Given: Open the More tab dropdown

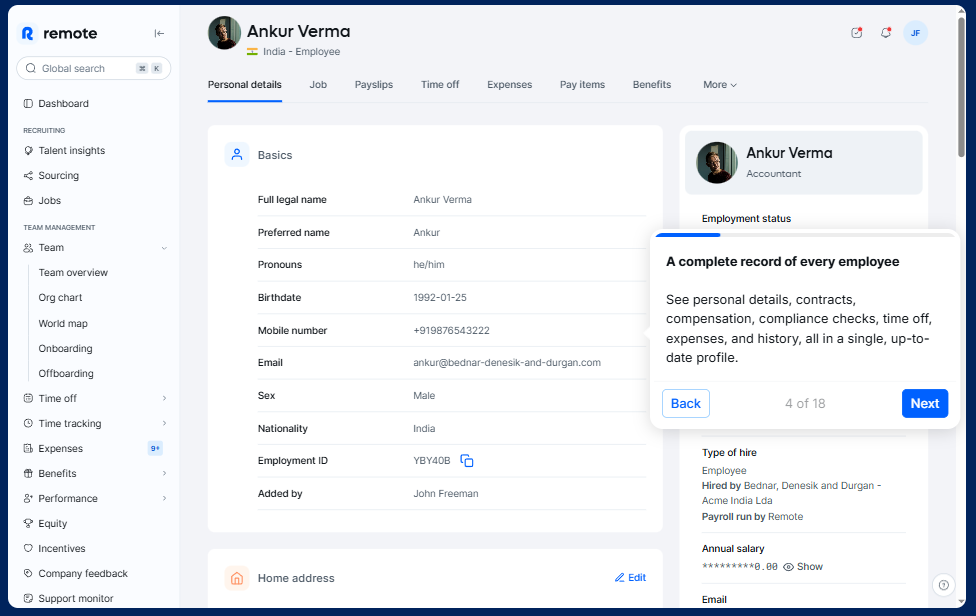Looking at the screenshot, I should click(720, 85).
